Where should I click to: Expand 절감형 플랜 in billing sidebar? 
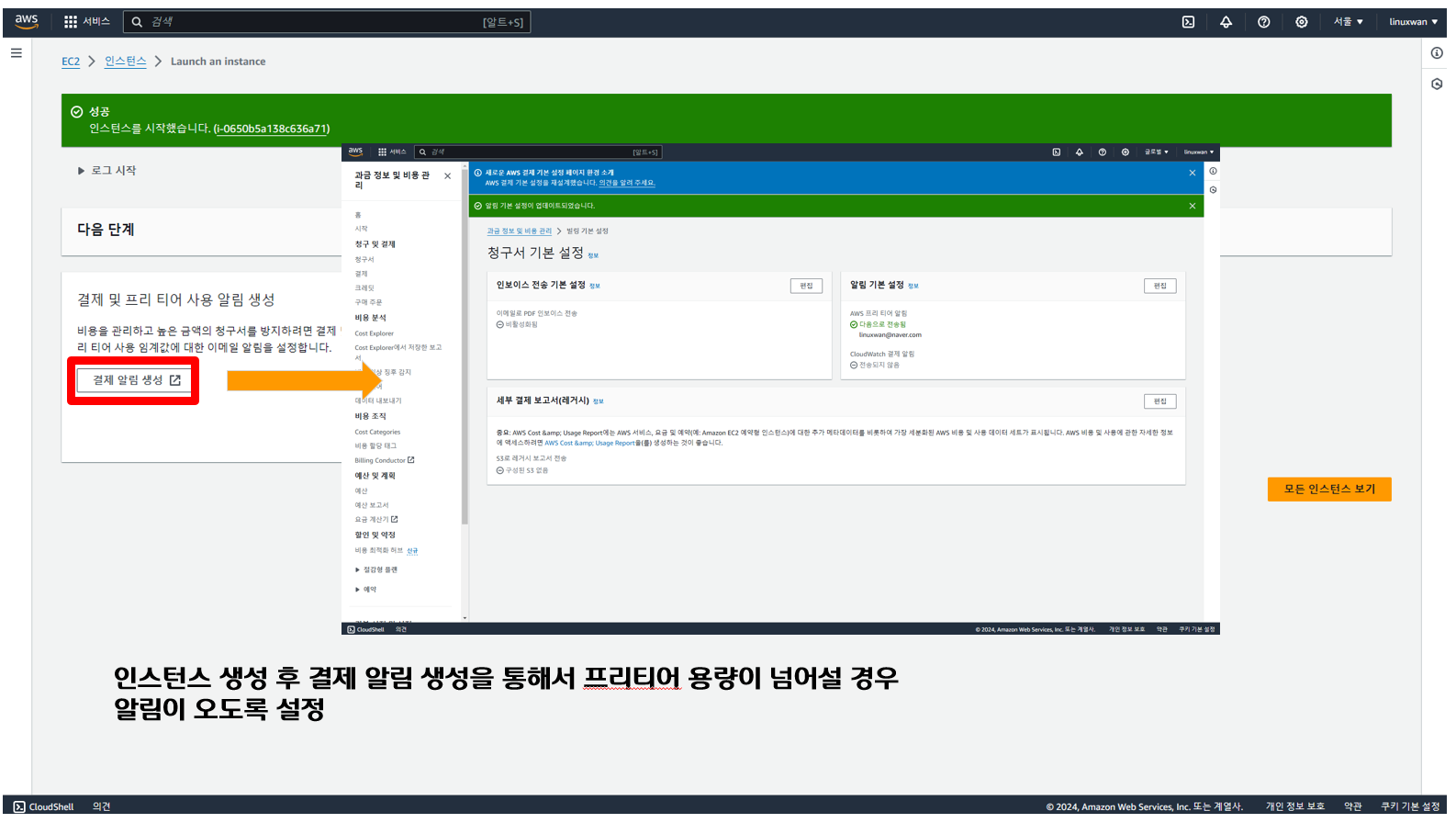coord(376,569)
